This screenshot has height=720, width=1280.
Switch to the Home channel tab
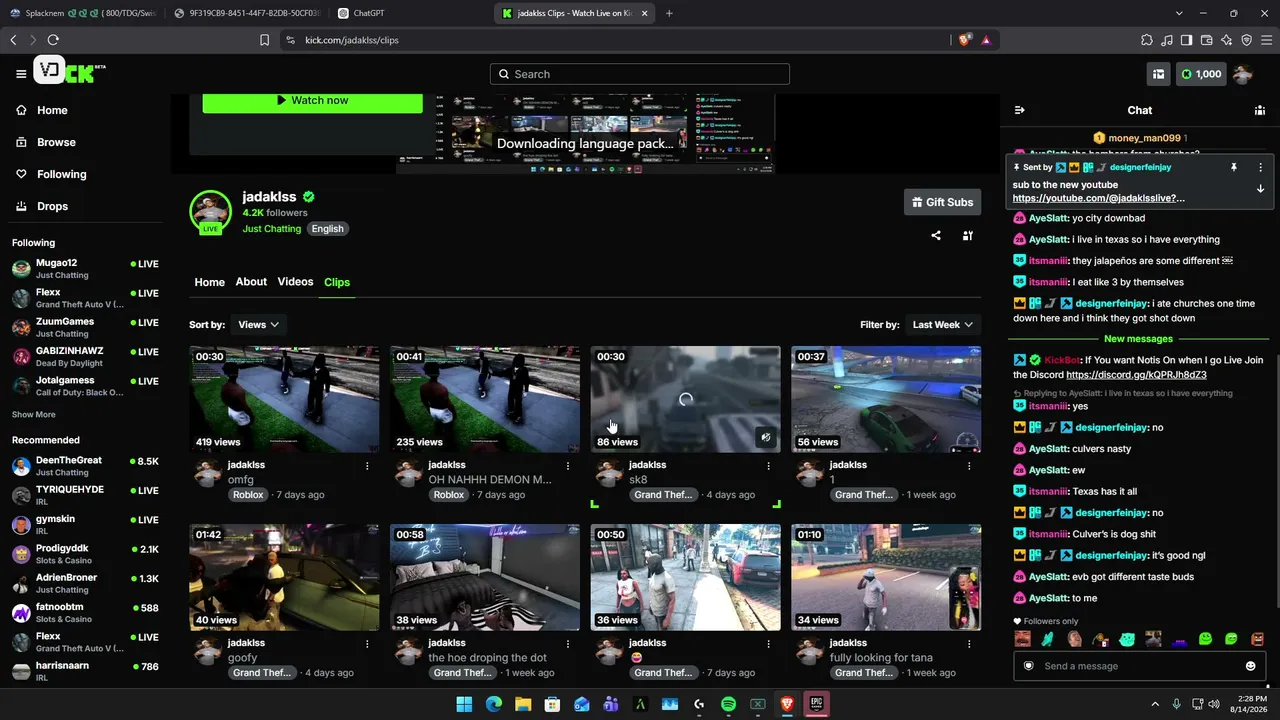[x=209, y=282]
